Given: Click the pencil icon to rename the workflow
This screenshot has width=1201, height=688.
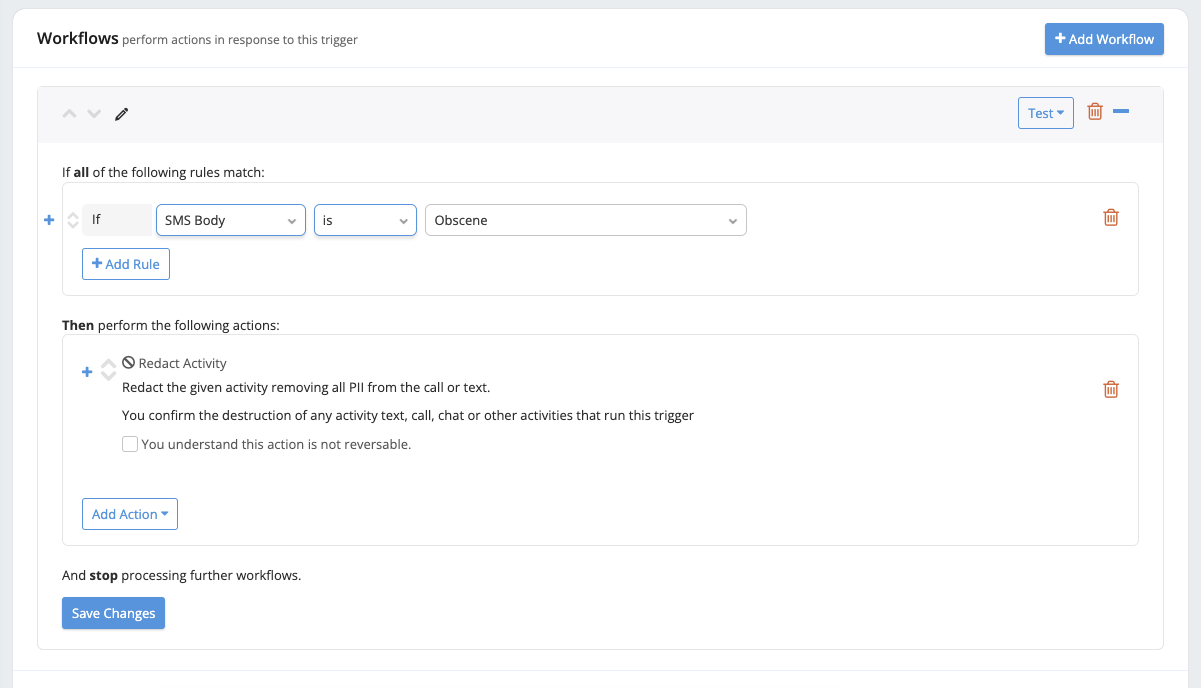Looking at the screenshot, I should coord(122,114).
